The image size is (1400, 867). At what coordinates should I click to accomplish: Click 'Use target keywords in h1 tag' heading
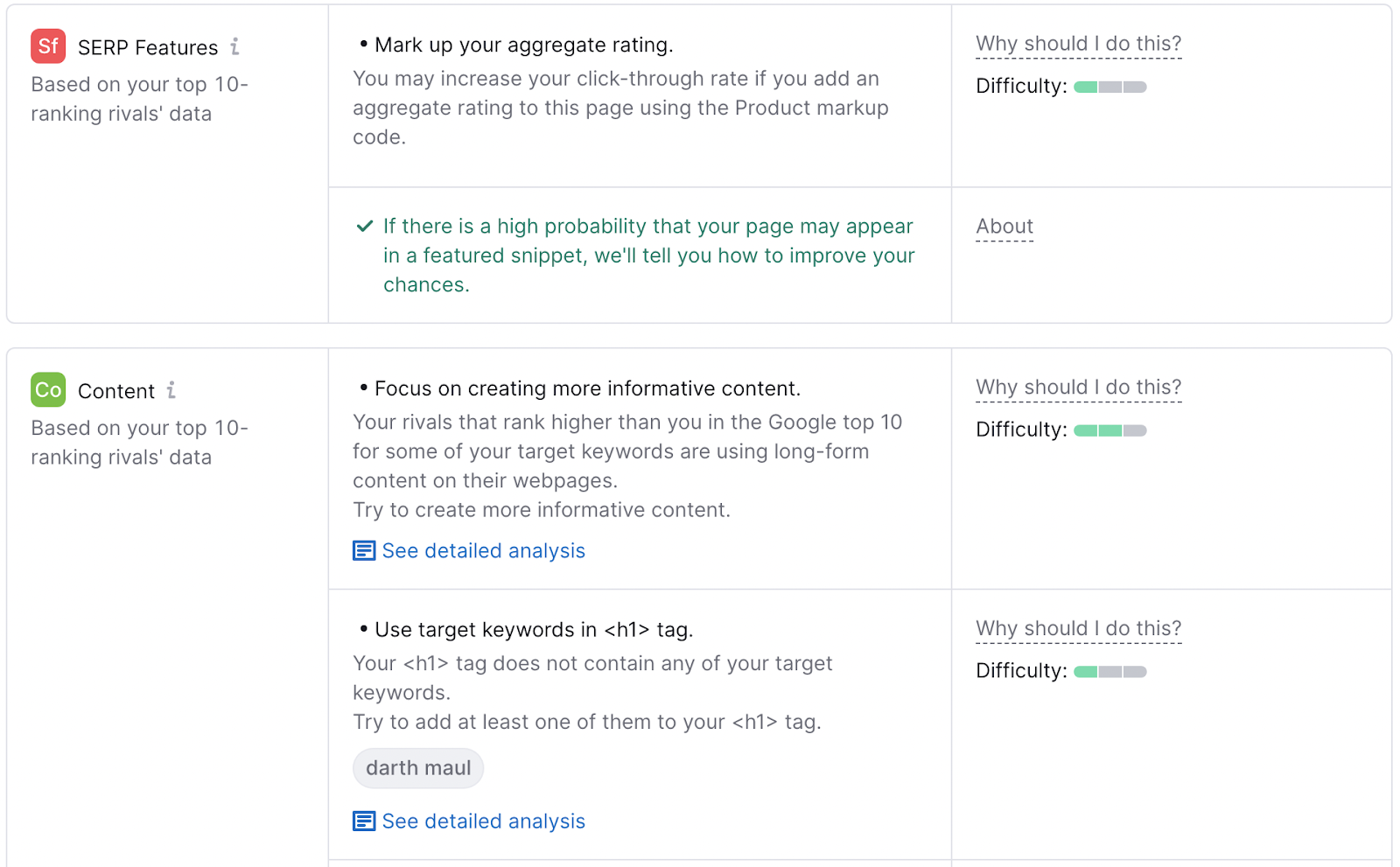tap(533, 629)
